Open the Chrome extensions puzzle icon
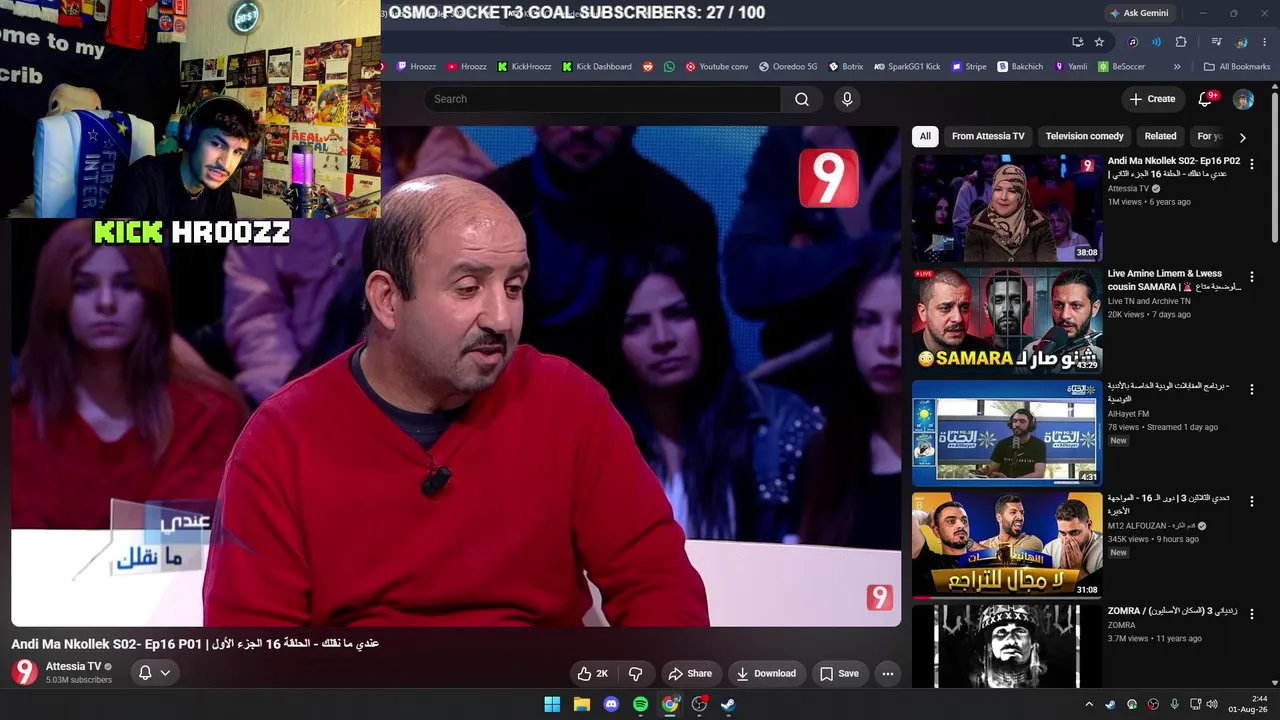Viewport: 1280px width, 720px height. click(1181, 42)
